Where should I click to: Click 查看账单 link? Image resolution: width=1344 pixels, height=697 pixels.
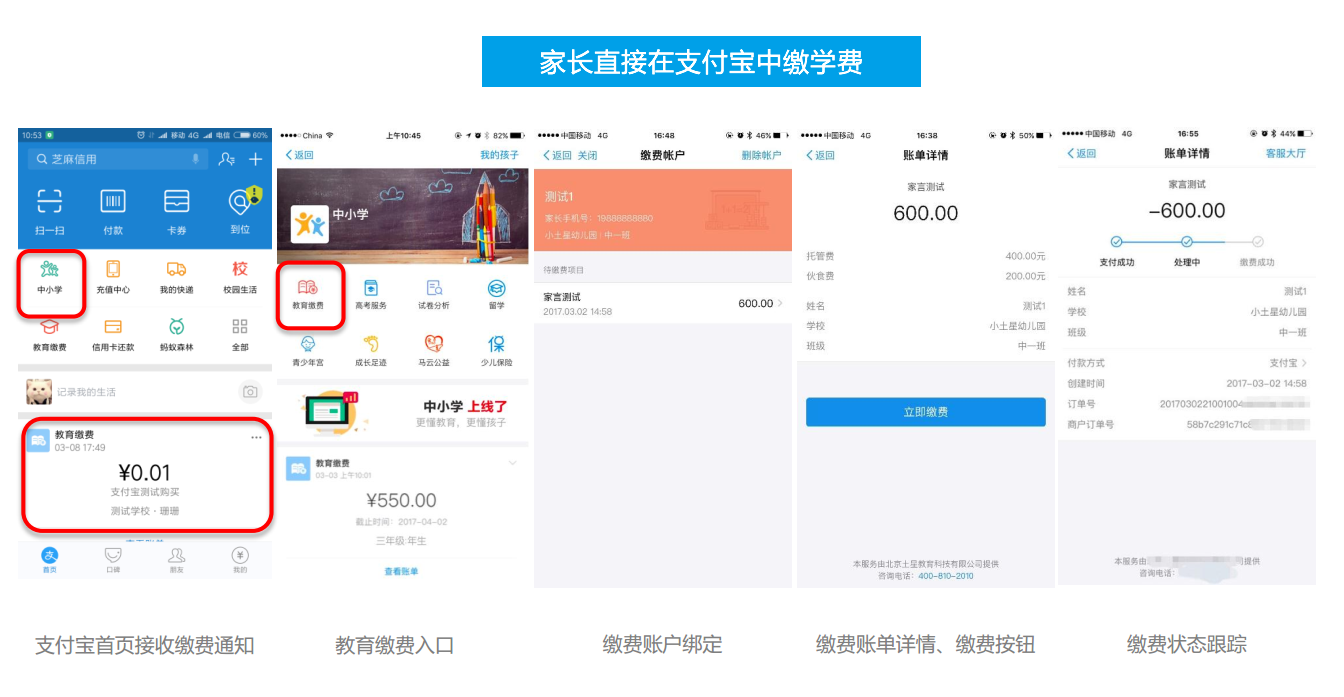tap(402, 571)
